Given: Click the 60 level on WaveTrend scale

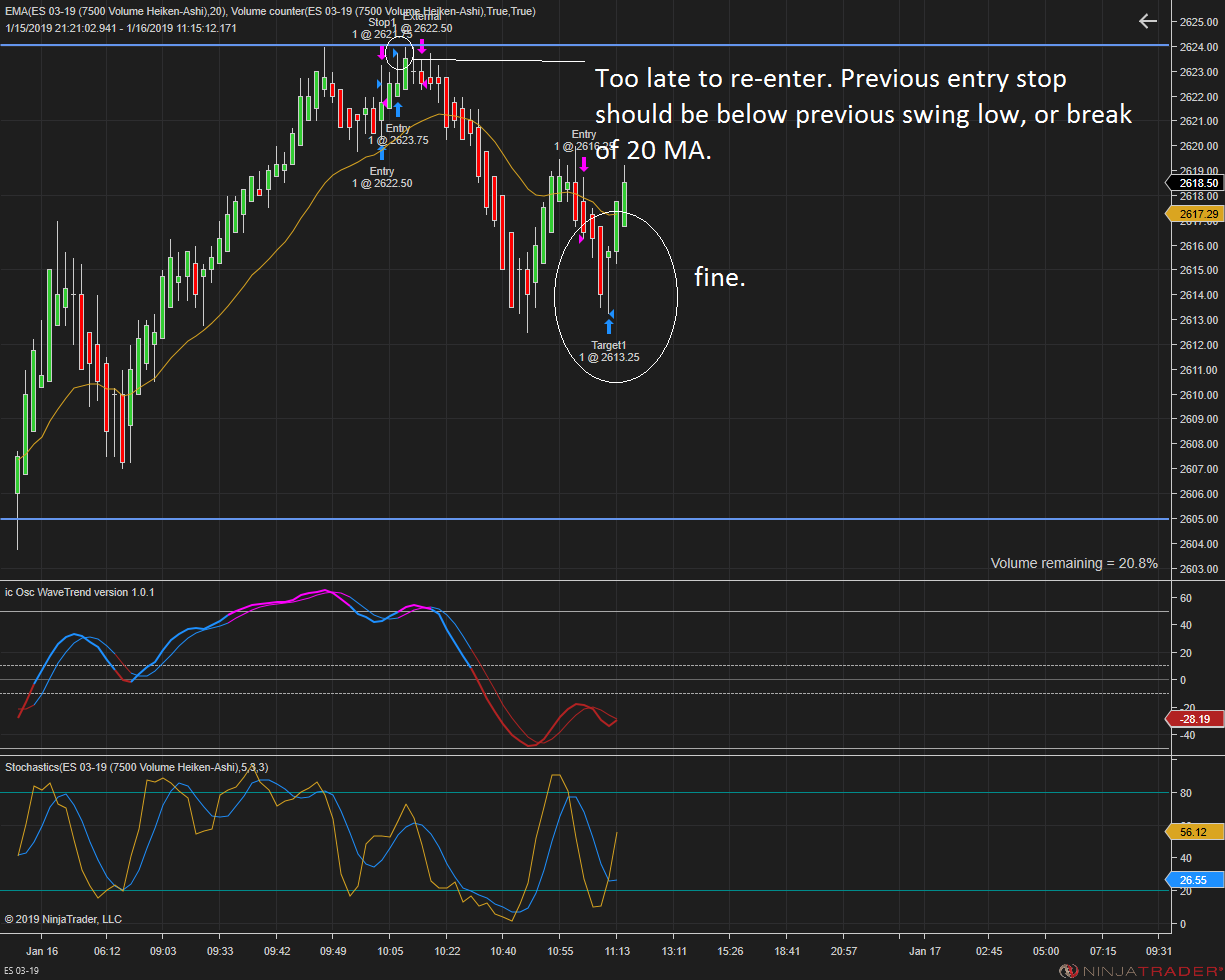Looking at the screenshot, I should (x=1187, y=598).
